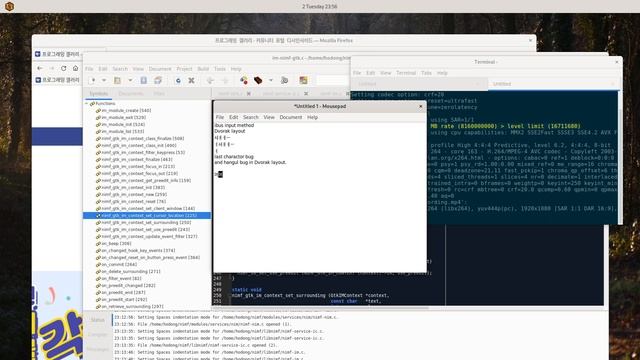
Task: Select on_retrieve_surrounding [297] in symbol list
Action: click(133, 307)
